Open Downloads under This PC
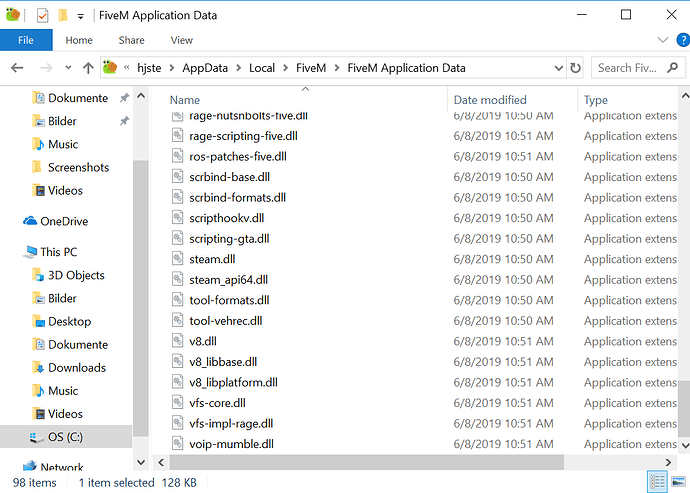This screenshot has width=690, height=493. tap(77, 368)
